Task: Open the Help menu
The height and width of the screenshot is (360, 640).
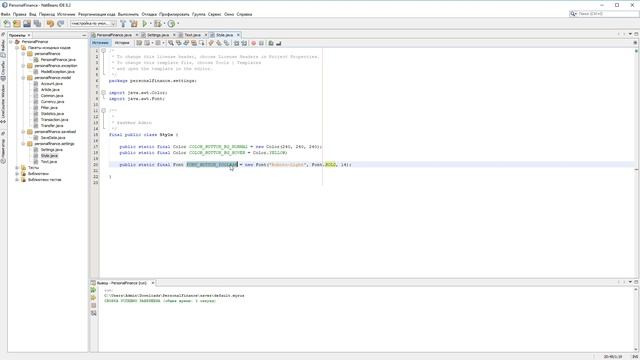Action: (244, 14)
